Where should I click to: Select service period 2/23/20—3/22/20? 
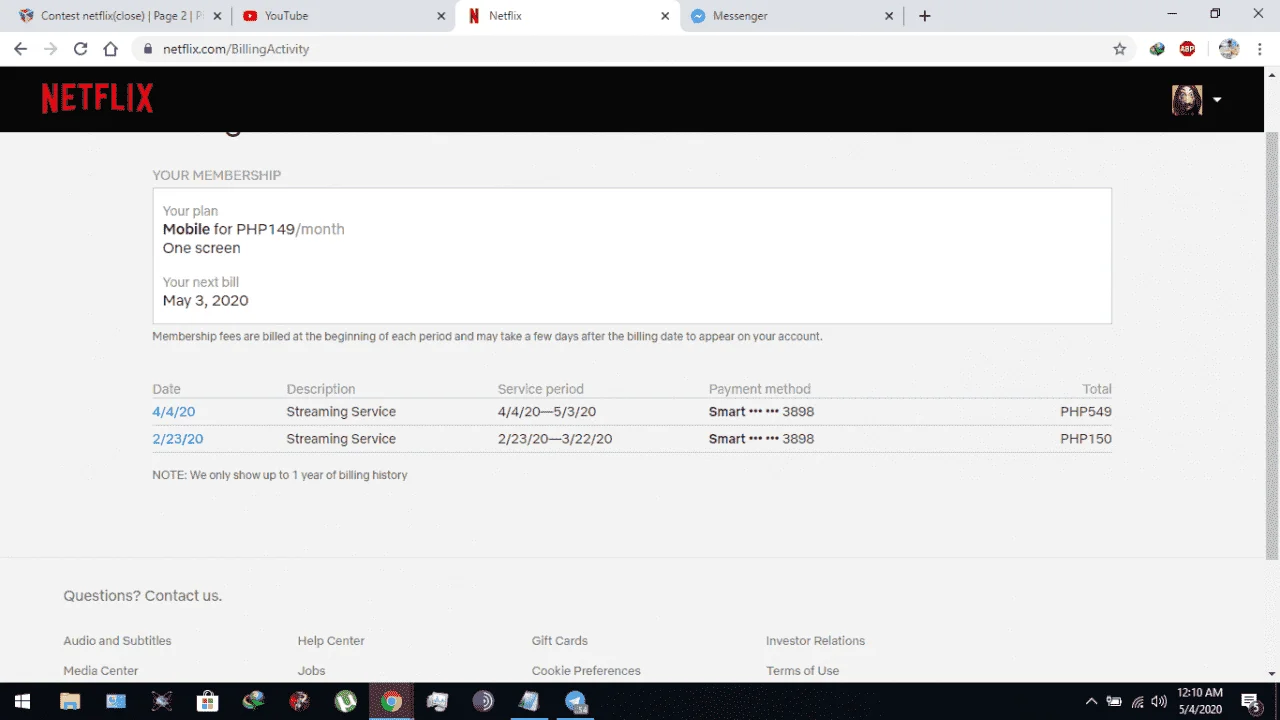pyautogui.click(x=555, y=439)
